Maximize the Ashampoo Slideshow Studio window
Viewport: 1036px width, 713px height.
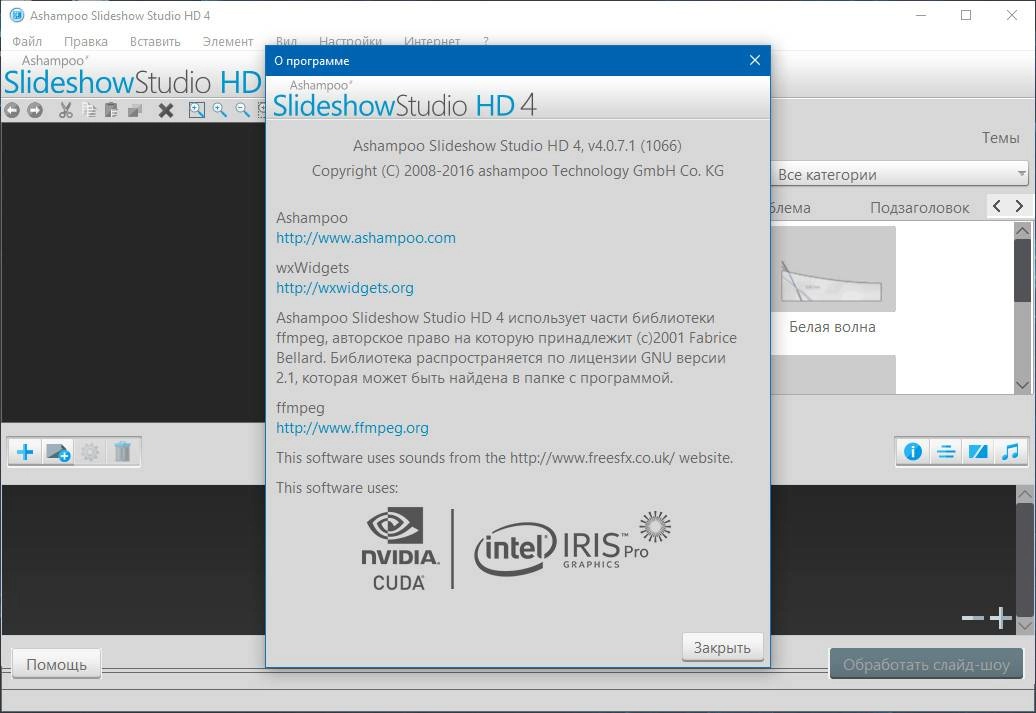click(x=966, y=15)
